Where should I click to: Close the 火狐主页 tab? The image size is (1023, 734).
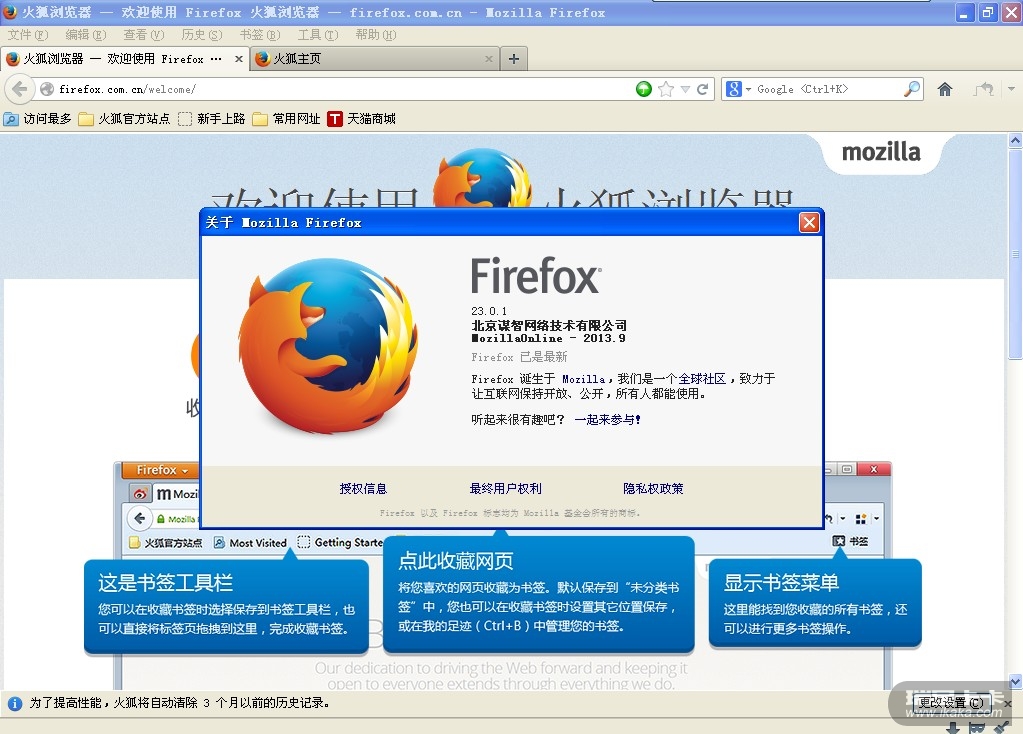489,59
